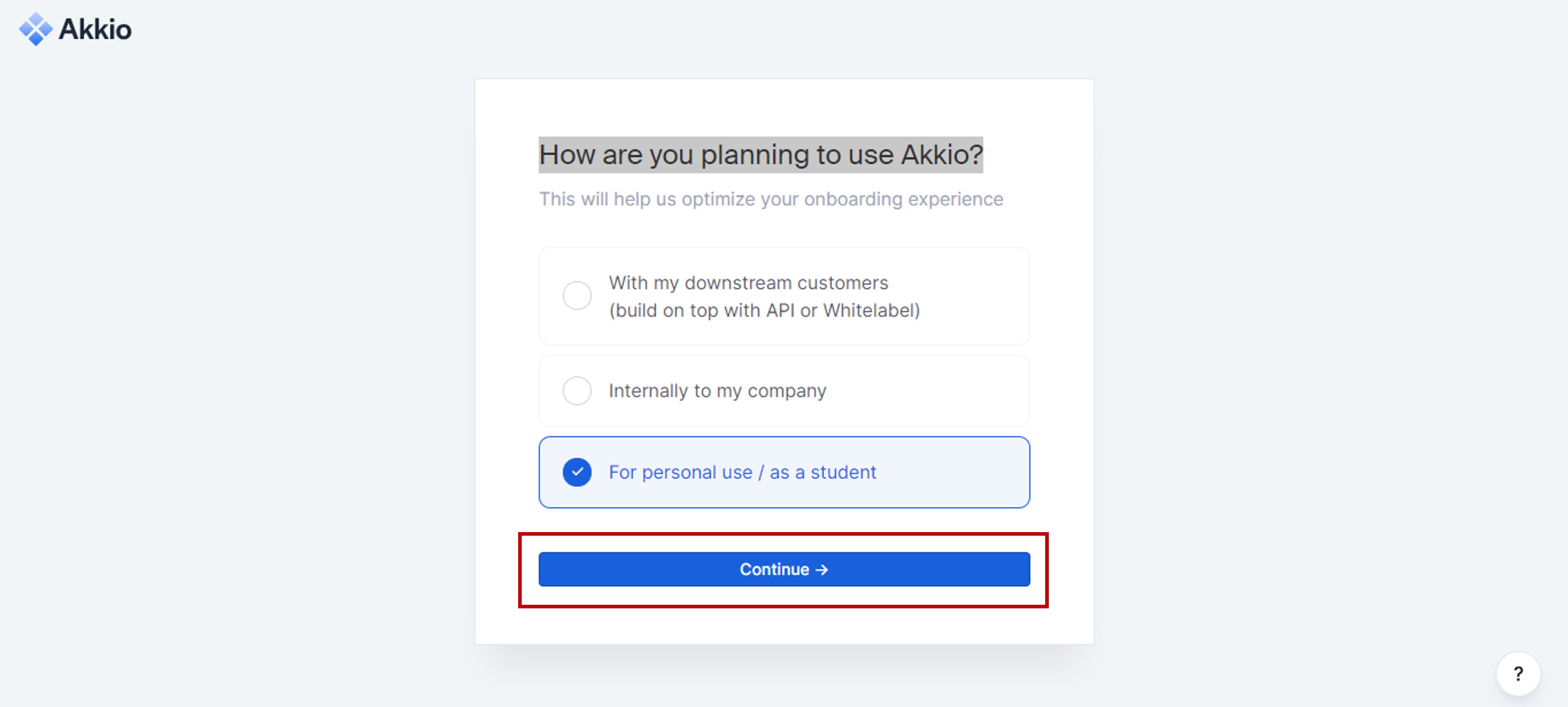Select the Internally to my company radio circle

(x=577, y=391)
